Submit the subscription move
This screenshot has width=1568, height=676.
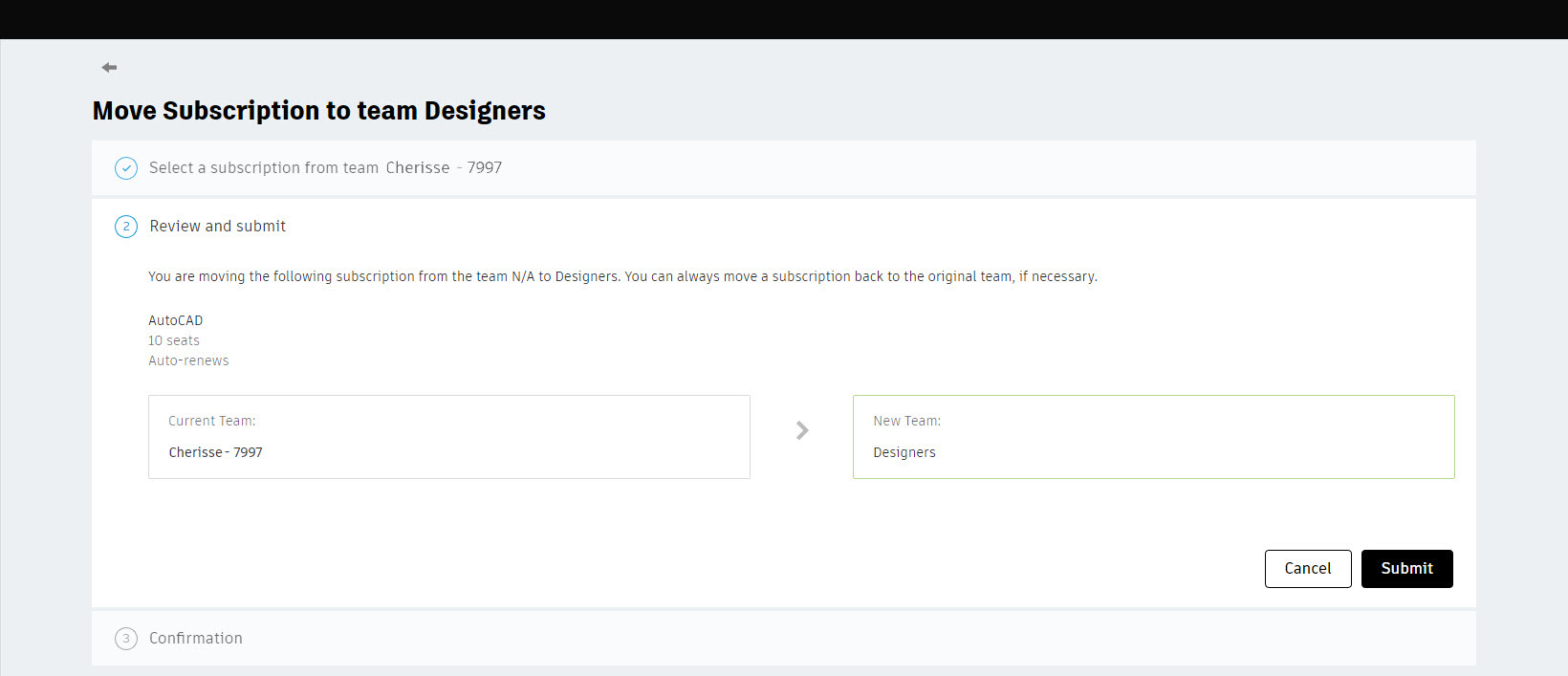point(1406,568)
